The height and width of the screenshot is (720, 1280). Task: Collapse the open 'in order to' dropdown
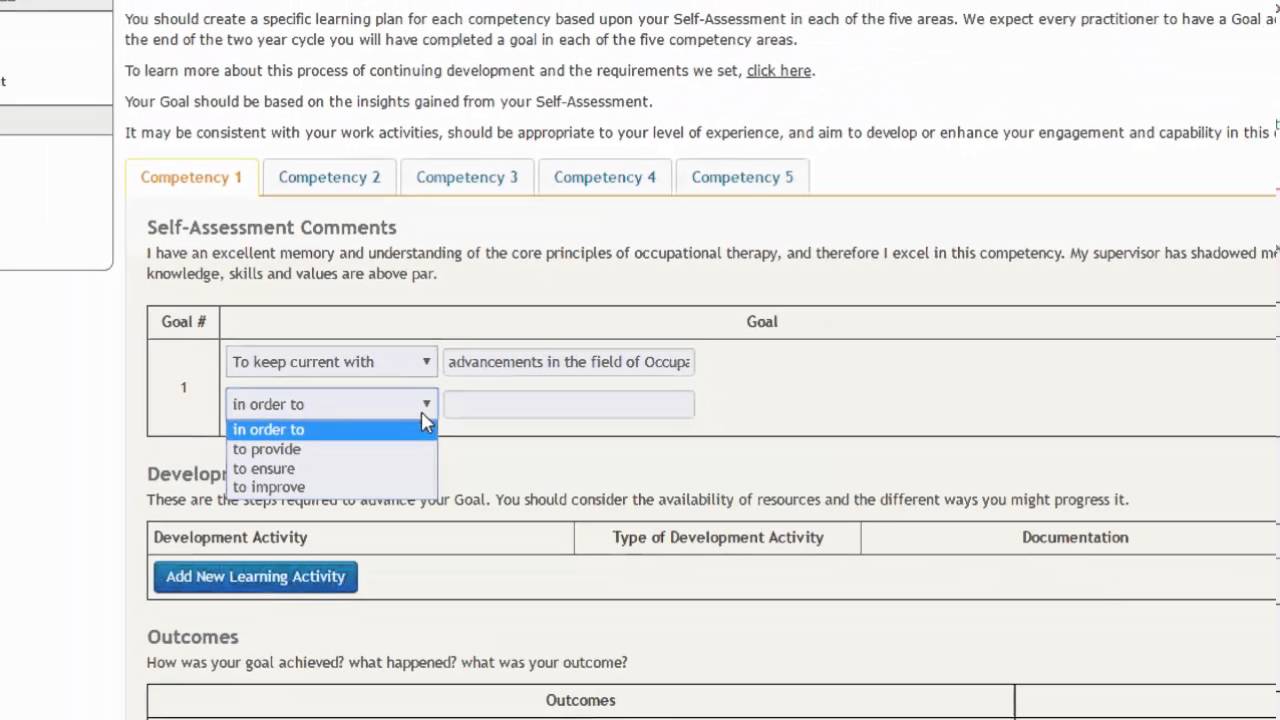[331, 404]
